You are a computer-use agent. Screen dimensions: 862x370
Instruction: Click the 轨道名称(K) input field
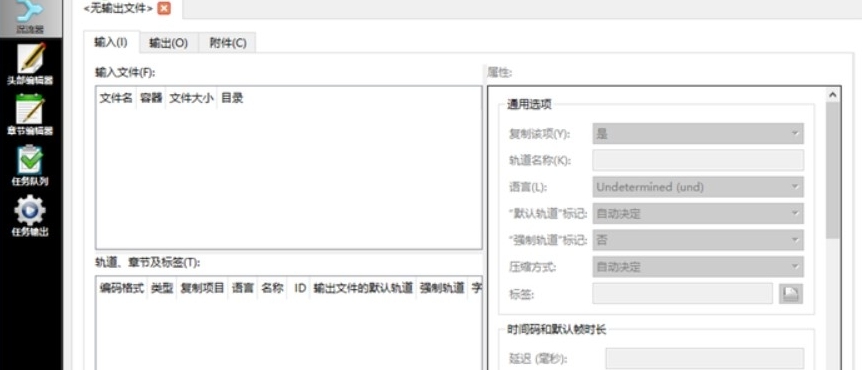pyautogui.click(x=698, y=160)
